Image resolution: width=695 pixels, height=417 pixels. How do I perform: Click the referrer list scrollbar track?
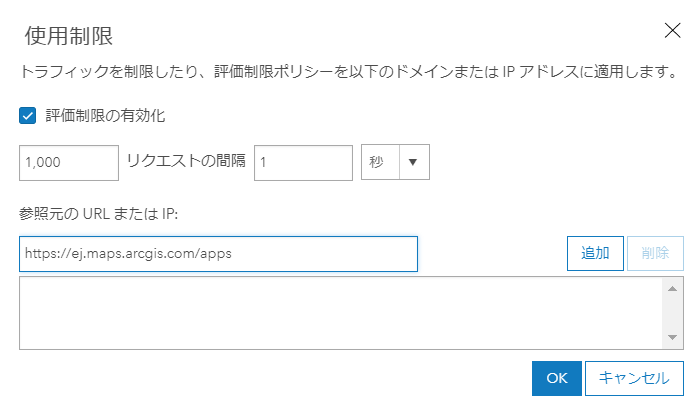point(674,313)
